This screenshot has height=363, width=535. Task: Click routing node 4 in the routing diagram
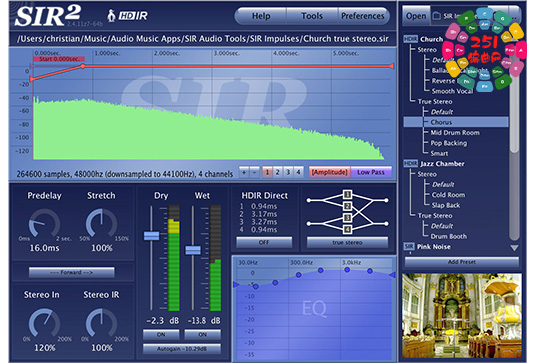coord(347,229)
